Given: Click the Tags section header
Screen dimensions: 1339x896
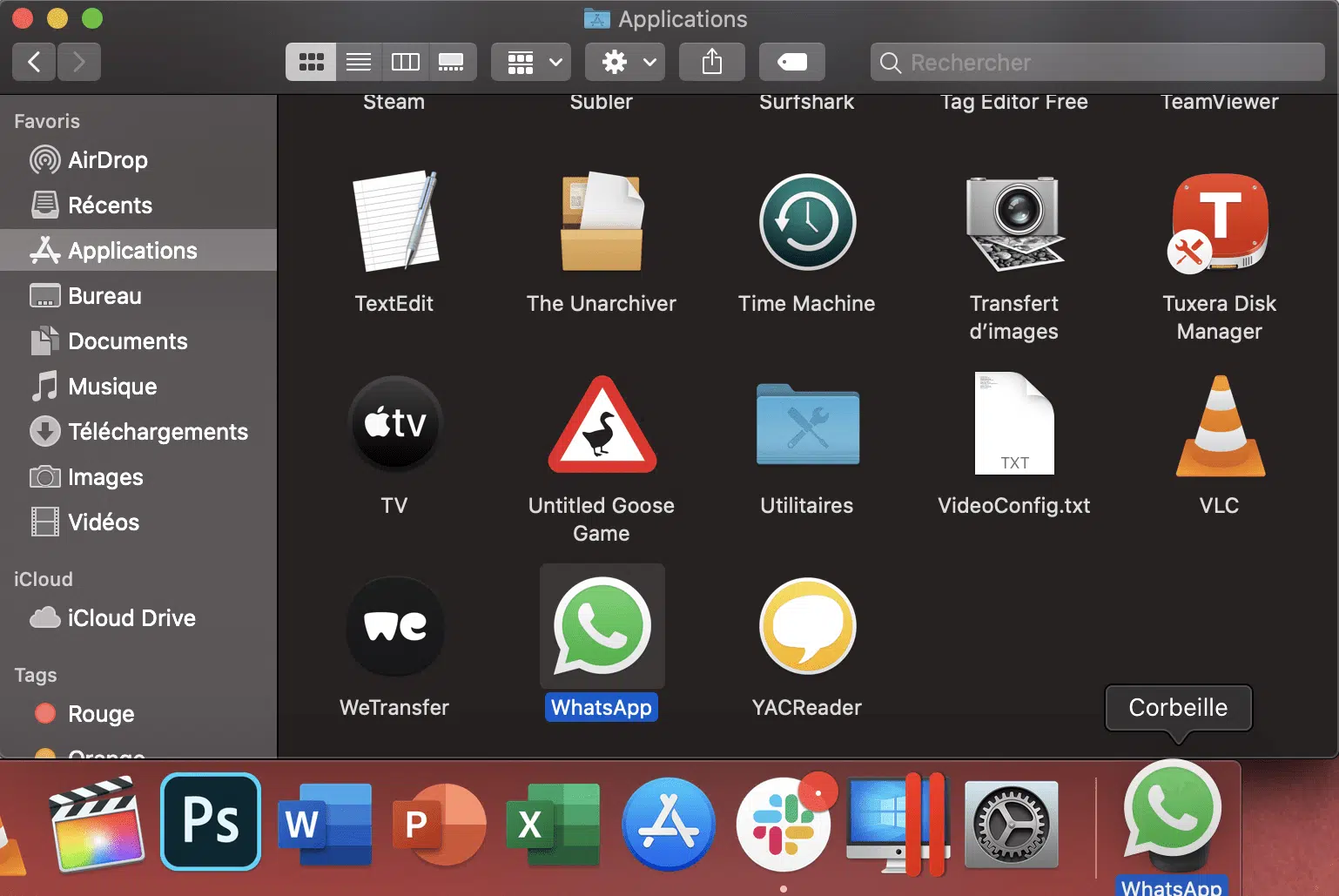Looking at the screenshot, I should (x=36, y=676).
